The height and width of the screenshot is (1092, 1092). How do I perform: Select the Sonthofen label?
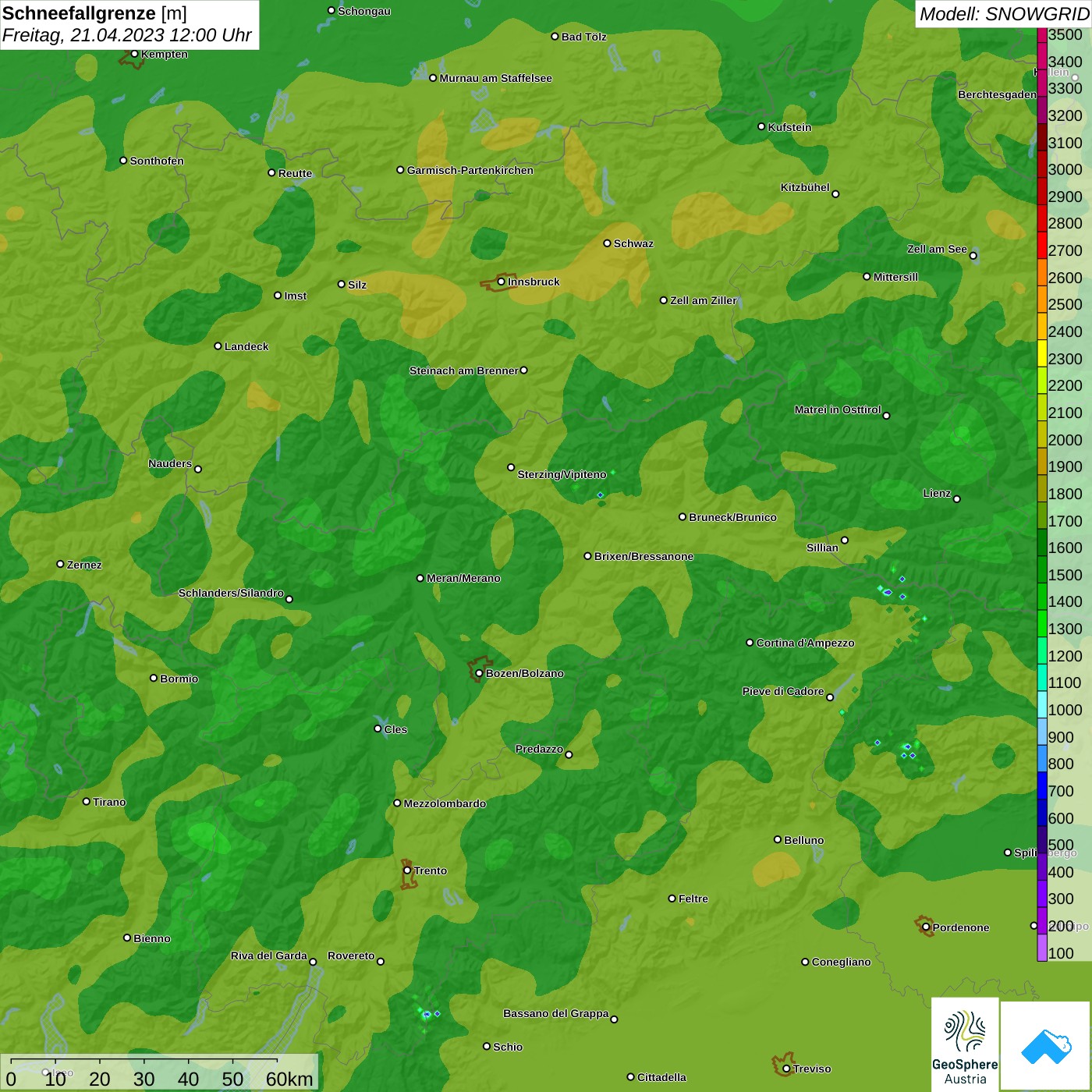tap(157, 161)
